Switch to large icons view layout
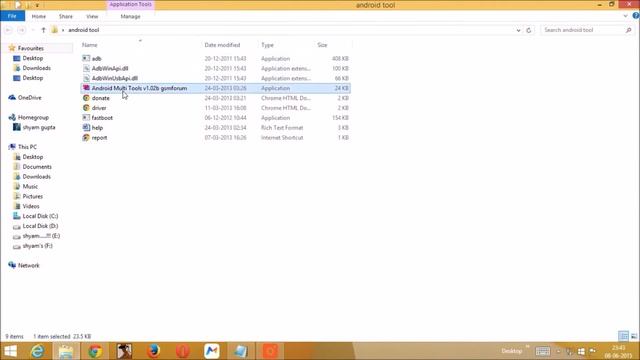 click(x=633, y=336)
